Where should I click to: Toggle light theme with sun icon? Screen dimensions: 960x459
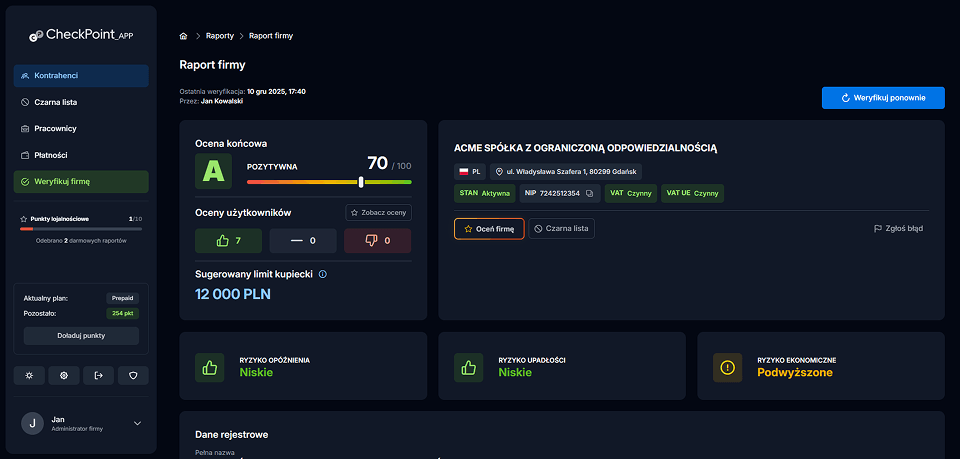tap(30, 376)
